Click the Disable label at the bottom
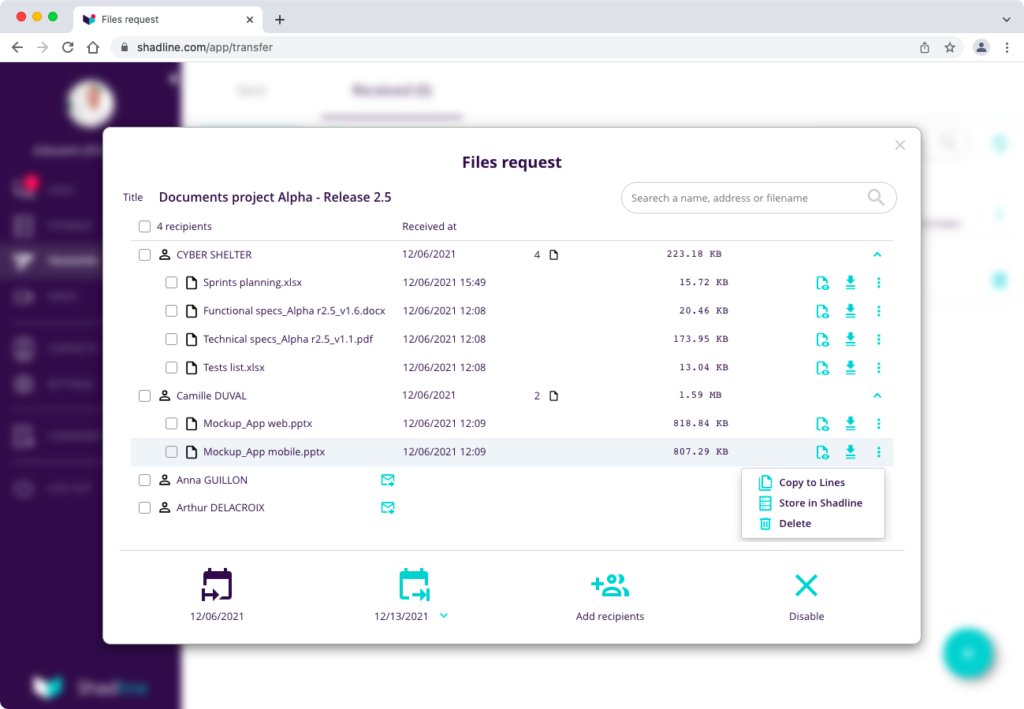This screenshot has height=709, width=1024. click(x=806, y=616)
